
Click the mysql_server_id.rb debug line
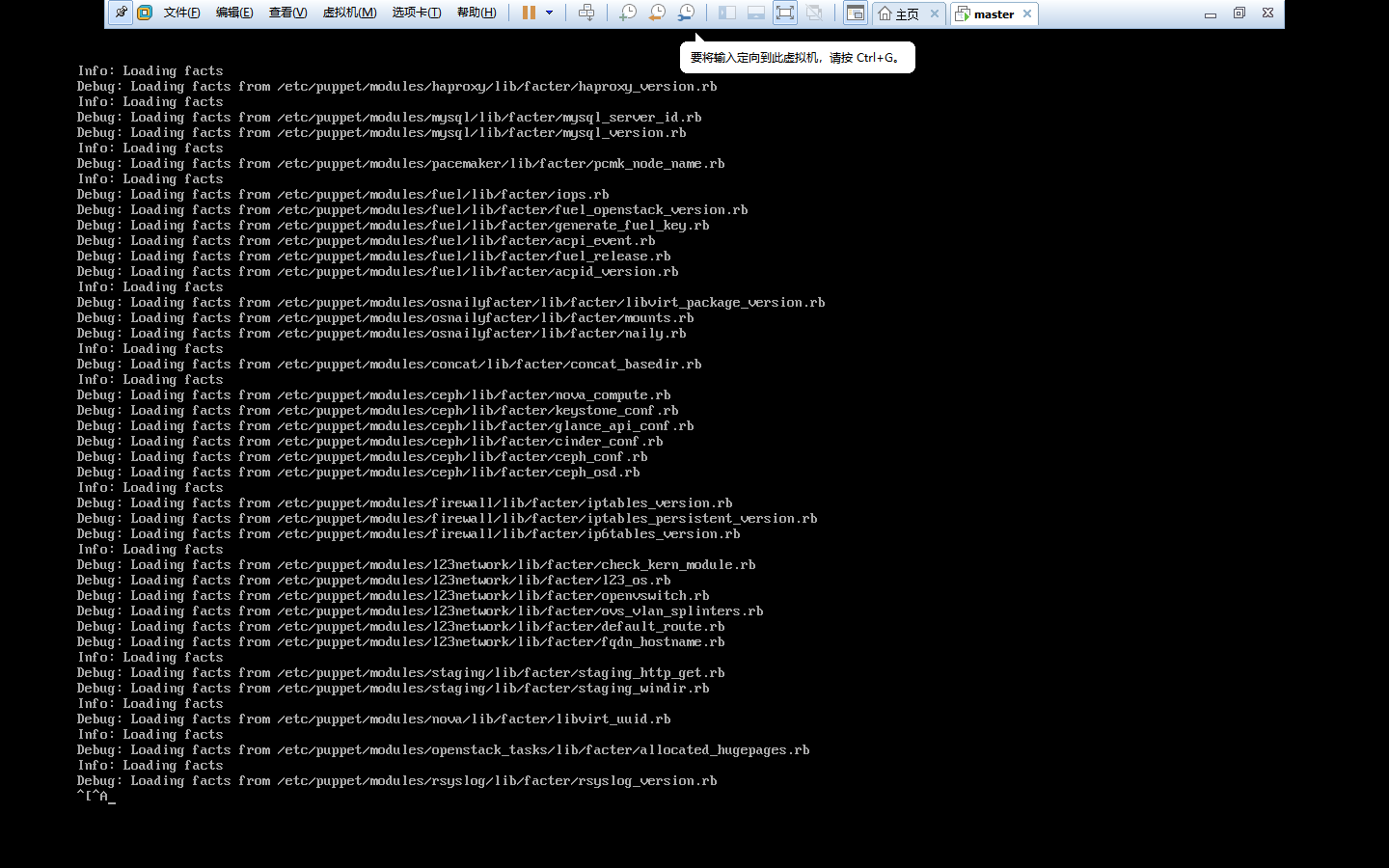point(390,118)
